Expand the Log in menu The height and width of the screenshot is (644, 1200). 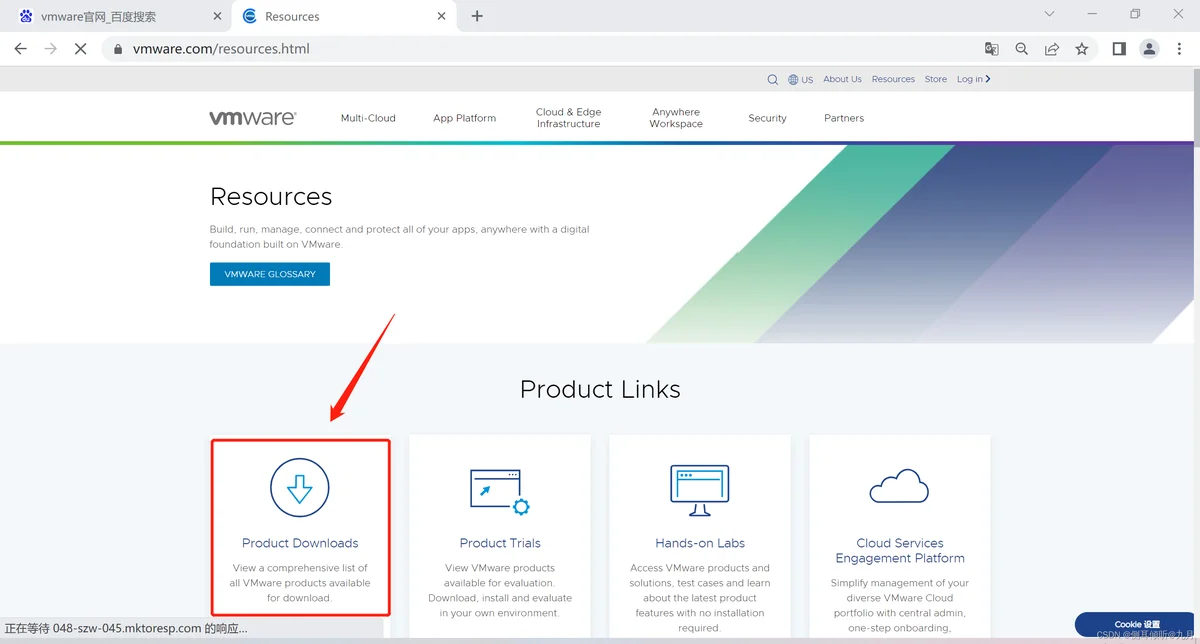click(973, 79)
